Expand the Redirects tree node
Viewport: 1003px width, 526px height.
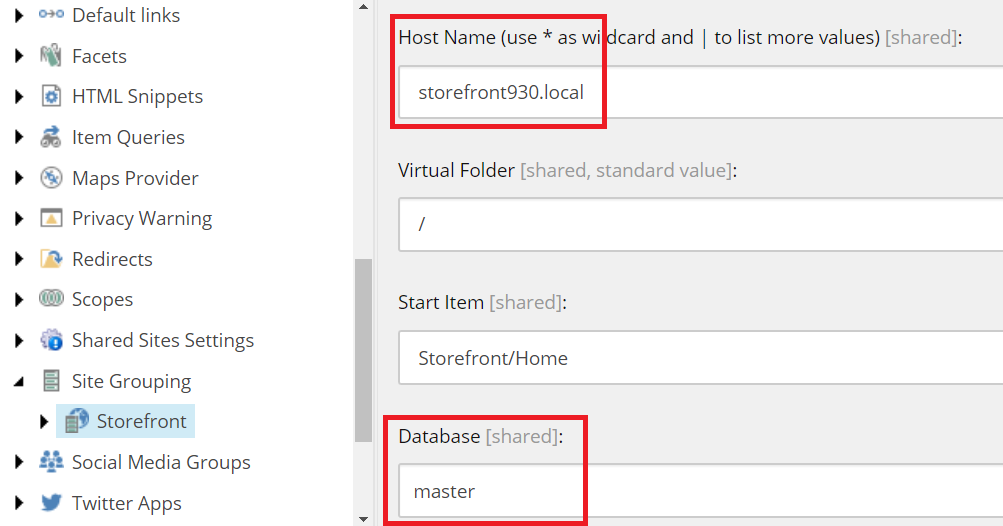(x=19, y=260)
